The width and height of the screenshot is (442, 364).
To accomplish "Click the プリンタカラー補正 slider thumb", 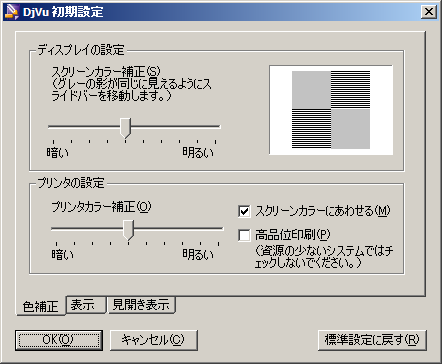I will [128, 230].
